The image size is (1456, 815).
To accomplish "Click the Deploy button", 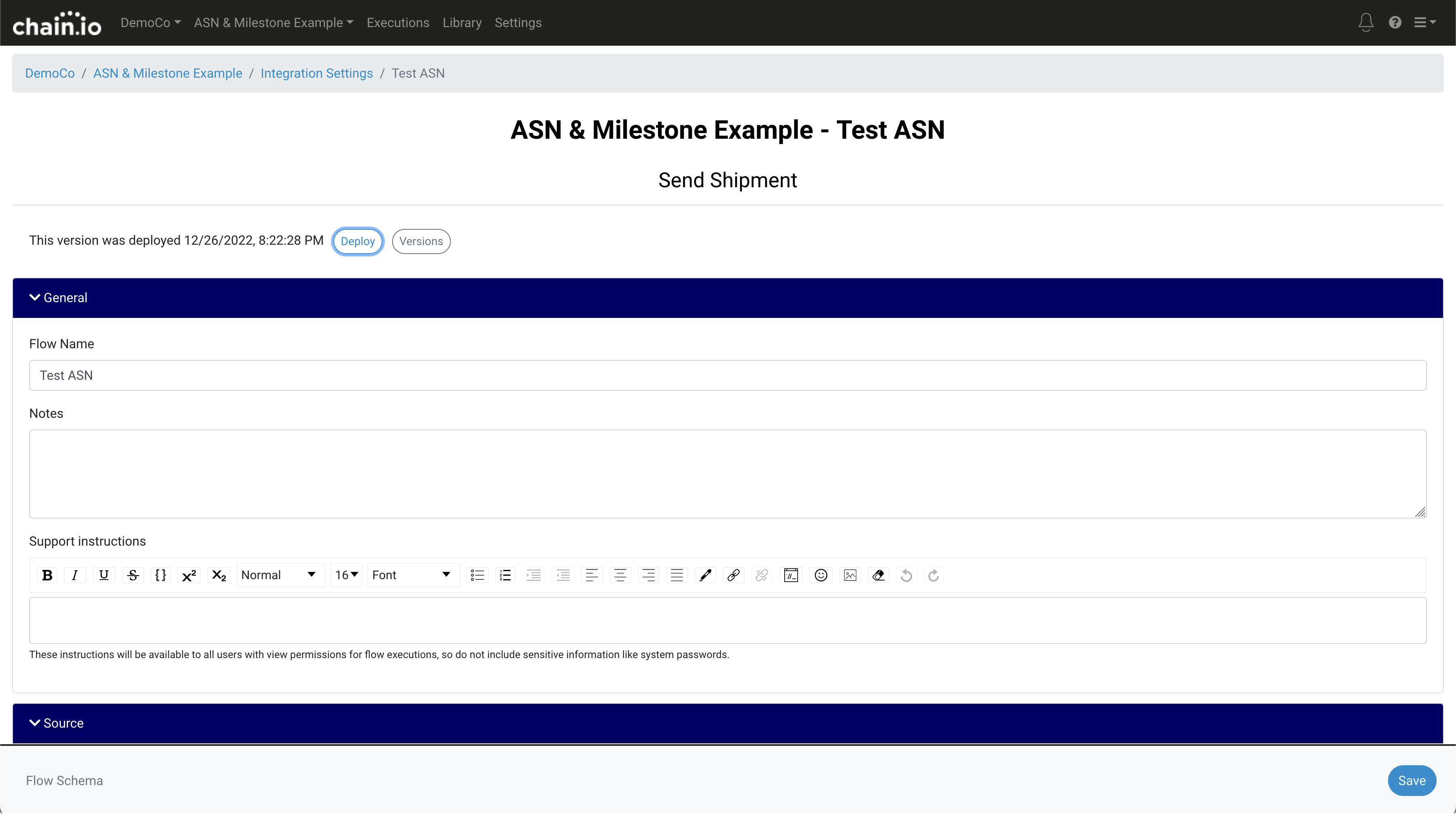I will click(357, 241).
